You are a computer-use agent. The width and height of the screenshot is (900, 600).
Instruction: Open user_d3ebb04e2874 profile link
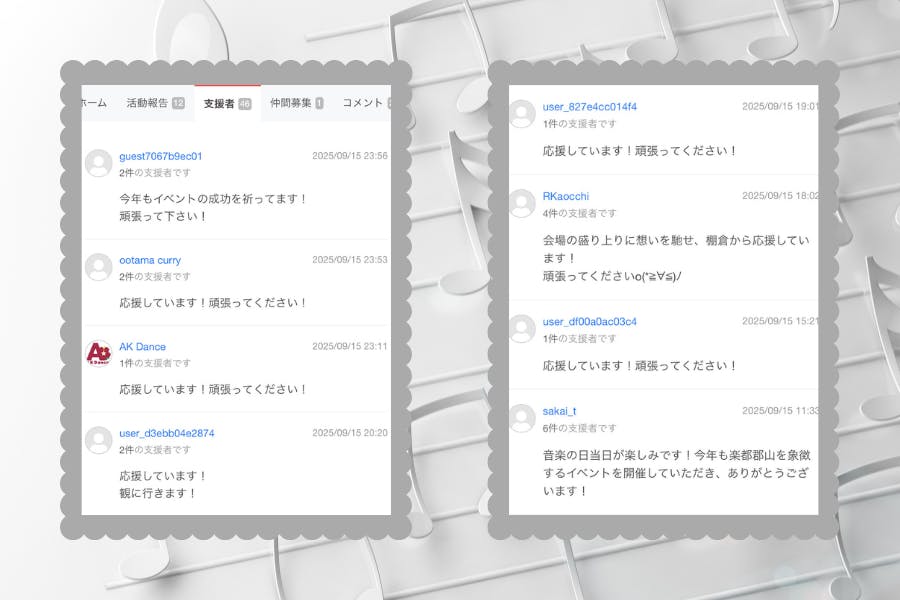click(x=166, y=433)
